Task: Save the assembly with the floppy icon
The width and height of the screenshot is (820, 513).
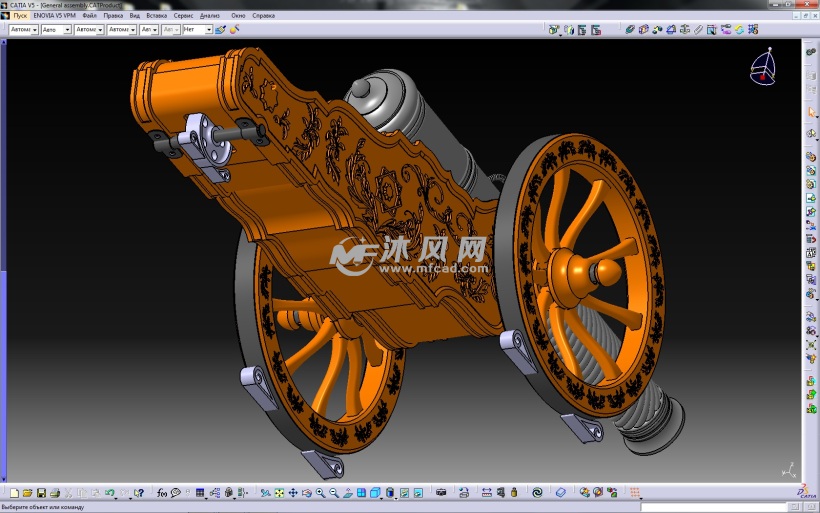Action: [x=41, y=493]
